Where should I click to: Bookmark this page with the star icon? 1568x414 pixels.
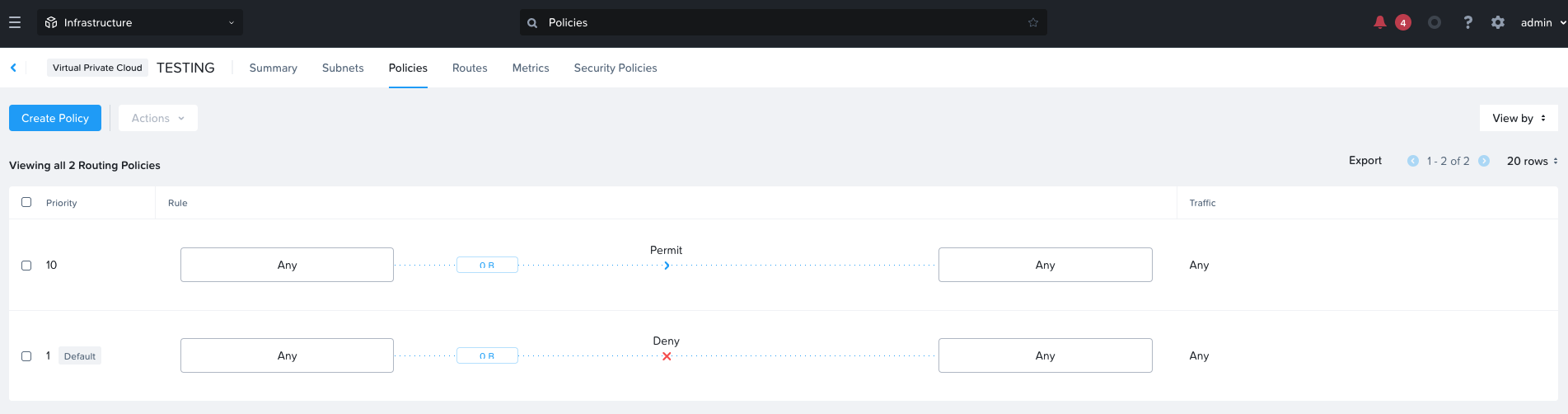point(1033,22)
